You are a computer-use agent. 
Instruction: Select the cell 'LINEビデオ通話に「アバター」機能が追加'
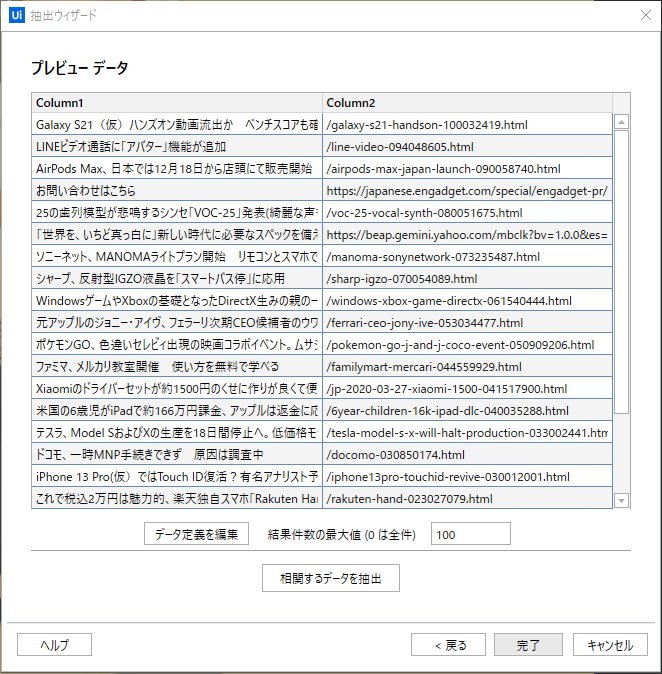coord(177,146)
